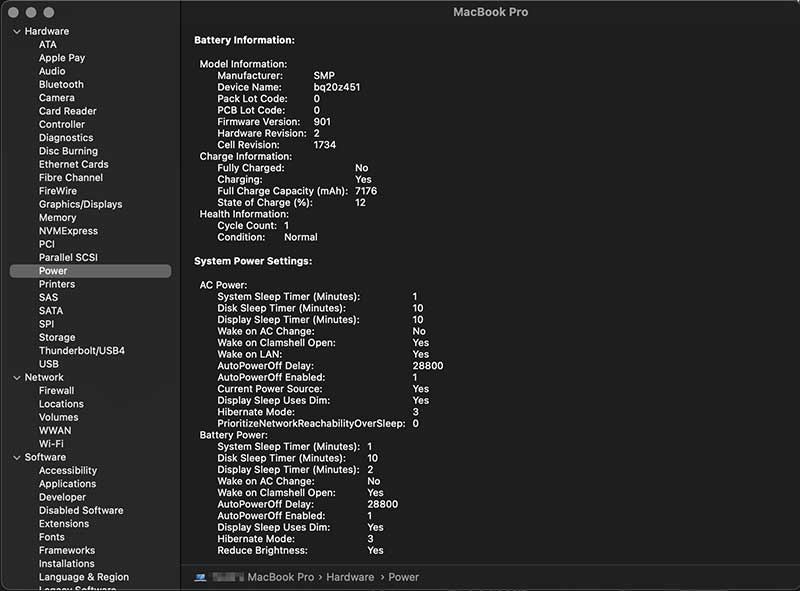Screen dimensions: 800x591
Task: Open Fonts under Software
Action: tap(52, 537)
